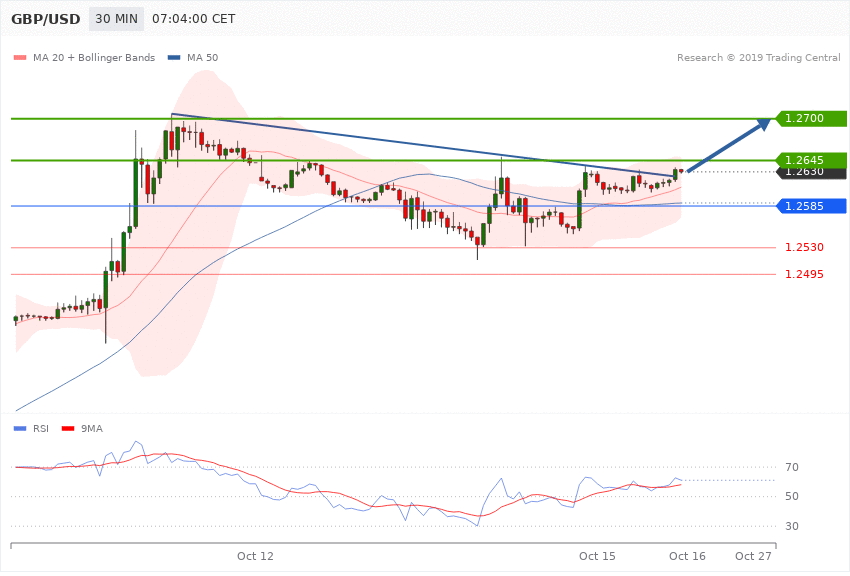This screenshot has height=576, width=850.
Task: Click the Research © 2019 Trading Central credit
Action: pyautogui.click(x=758, y=57)
